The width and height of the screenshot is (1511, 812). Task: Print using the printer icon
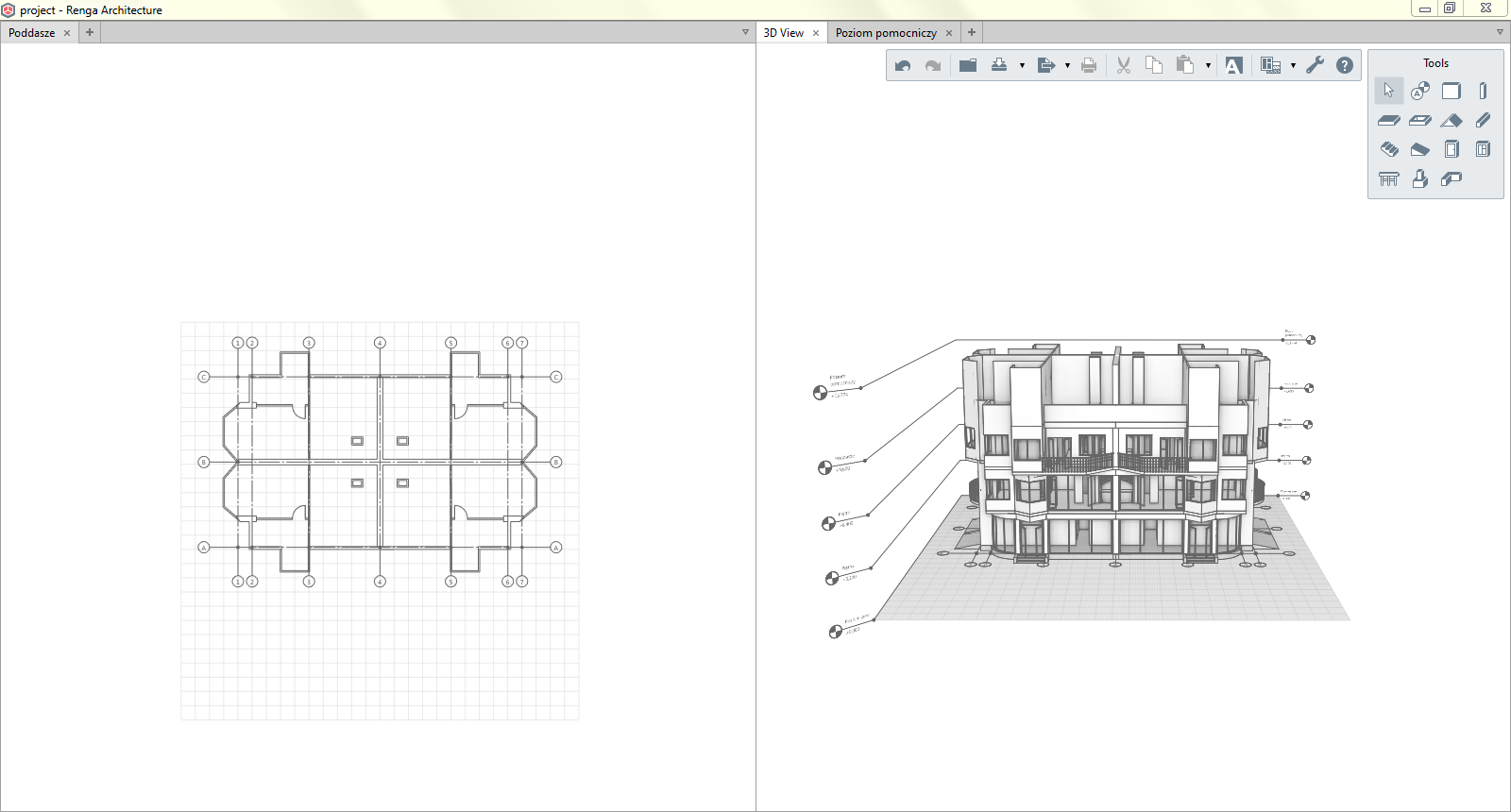click(x=1089, y=65)
